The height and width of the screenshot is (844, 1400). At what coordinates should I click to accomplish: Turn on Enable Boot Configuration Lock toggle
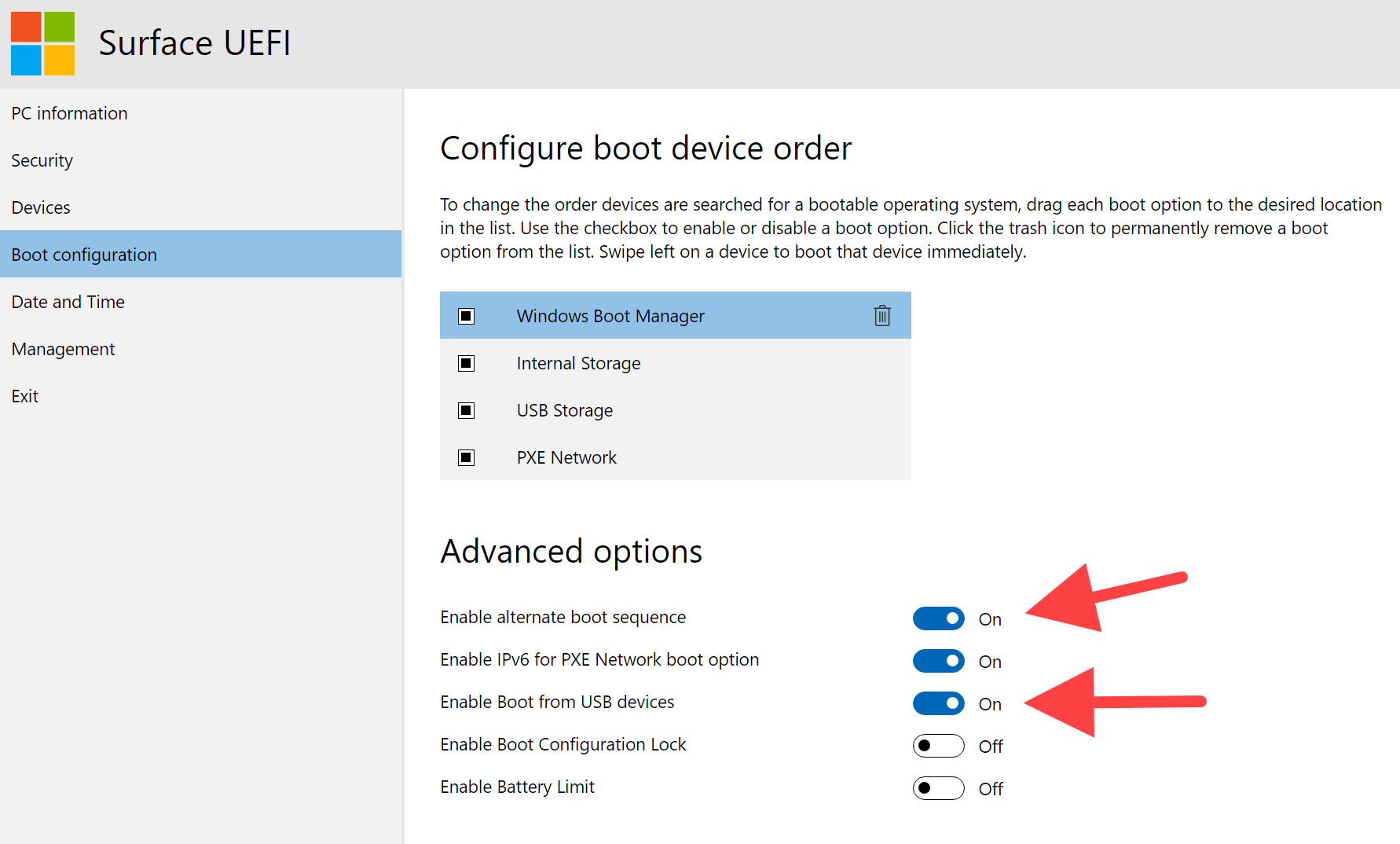(x=939, y=746)
